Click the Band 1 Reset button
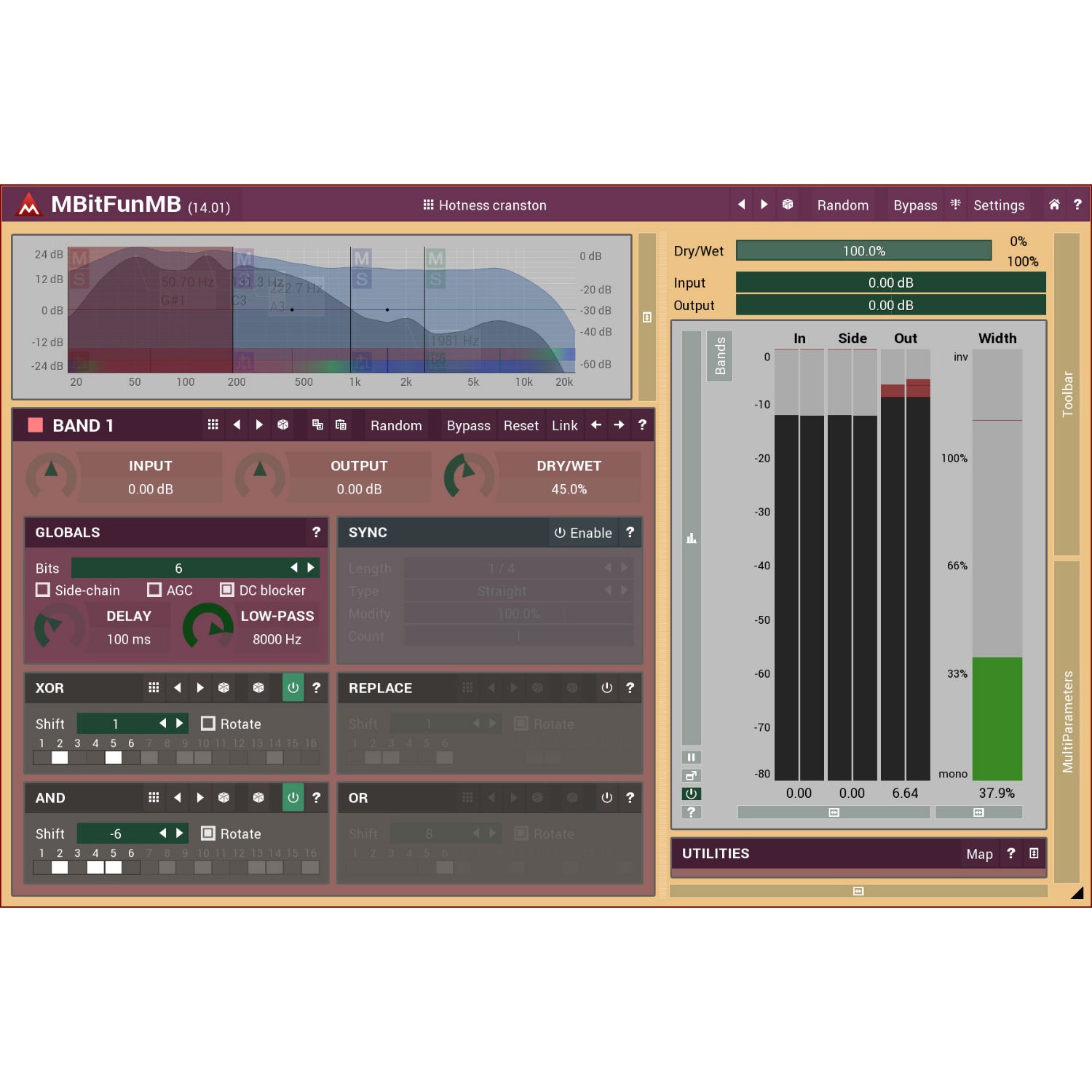Image resolution: width=1092 pixels, height=1092 pixels. pos(521,425)
